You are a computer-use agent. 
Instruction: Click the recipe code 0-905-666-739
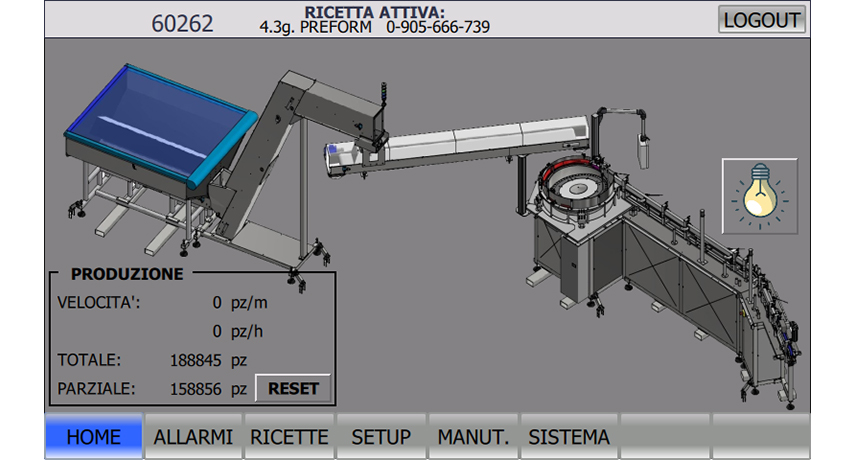tap(438, 27)
